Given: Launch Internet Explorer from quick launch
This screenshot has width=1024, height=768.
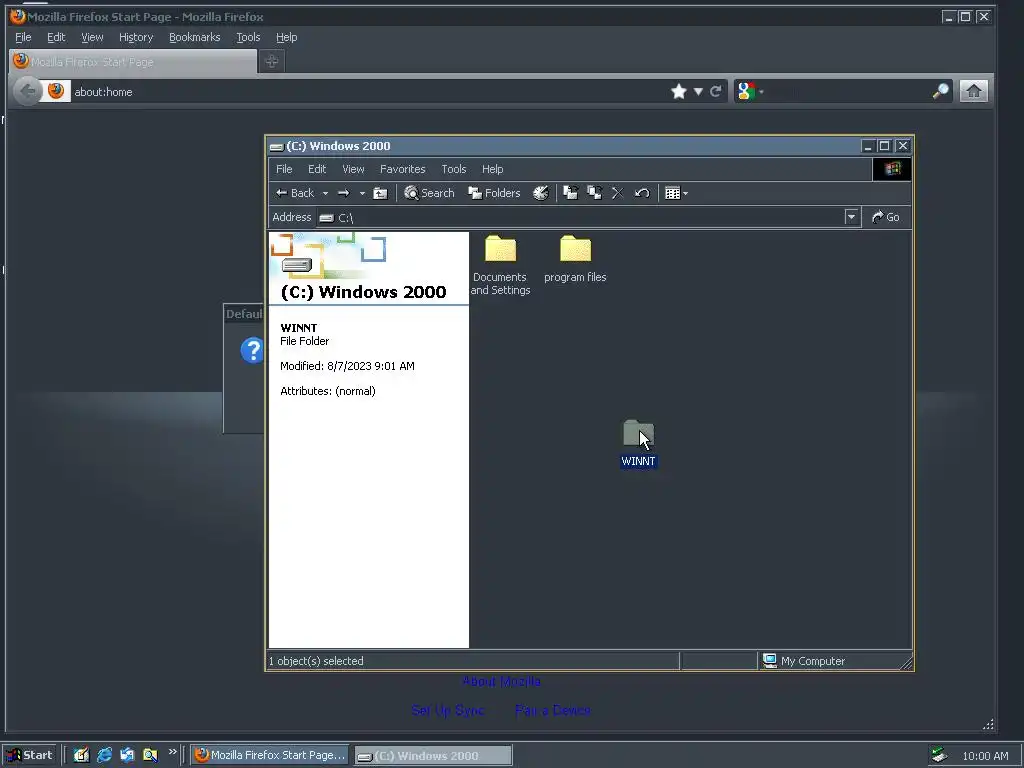Looking at the screenshot, I should click(x=104, y=756).
